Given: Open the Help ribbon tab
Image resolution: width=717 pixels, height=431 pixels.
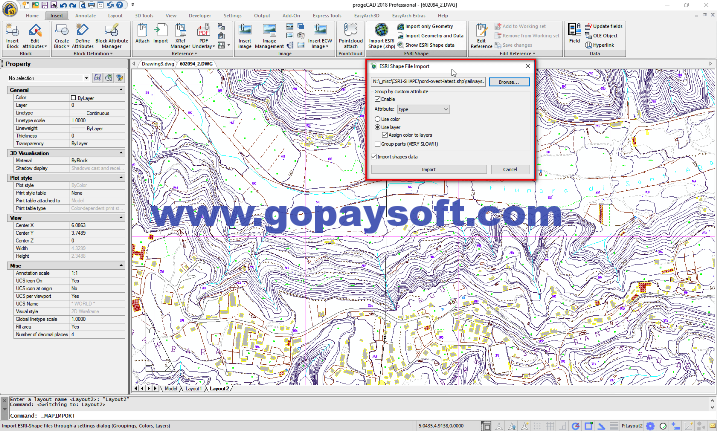Looking at the screenshot, I should click(443, 16).
